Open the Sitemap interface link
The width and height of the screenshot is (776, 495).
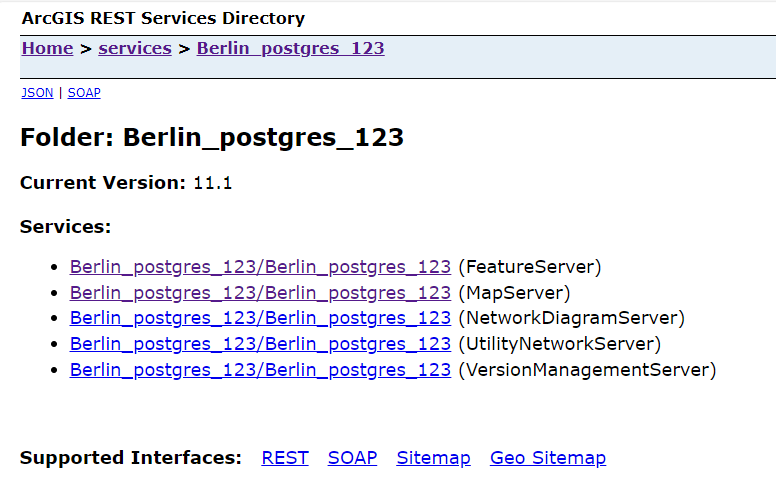(434, 458)
